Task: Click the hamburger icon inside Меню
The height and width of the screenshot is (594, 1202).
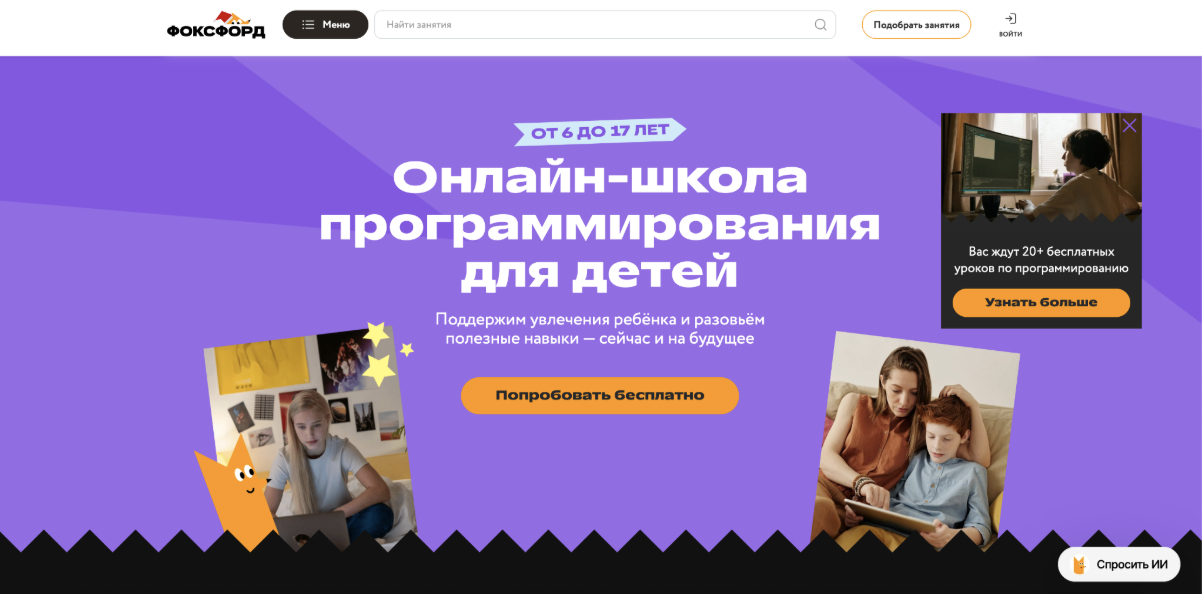Action: click(x=308, y=25)
